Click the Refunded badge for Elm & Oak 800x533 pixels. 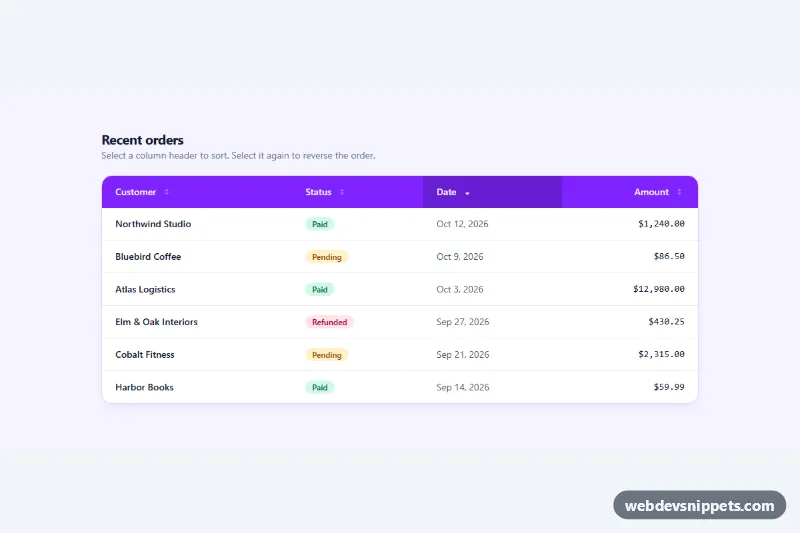(330, 322)
